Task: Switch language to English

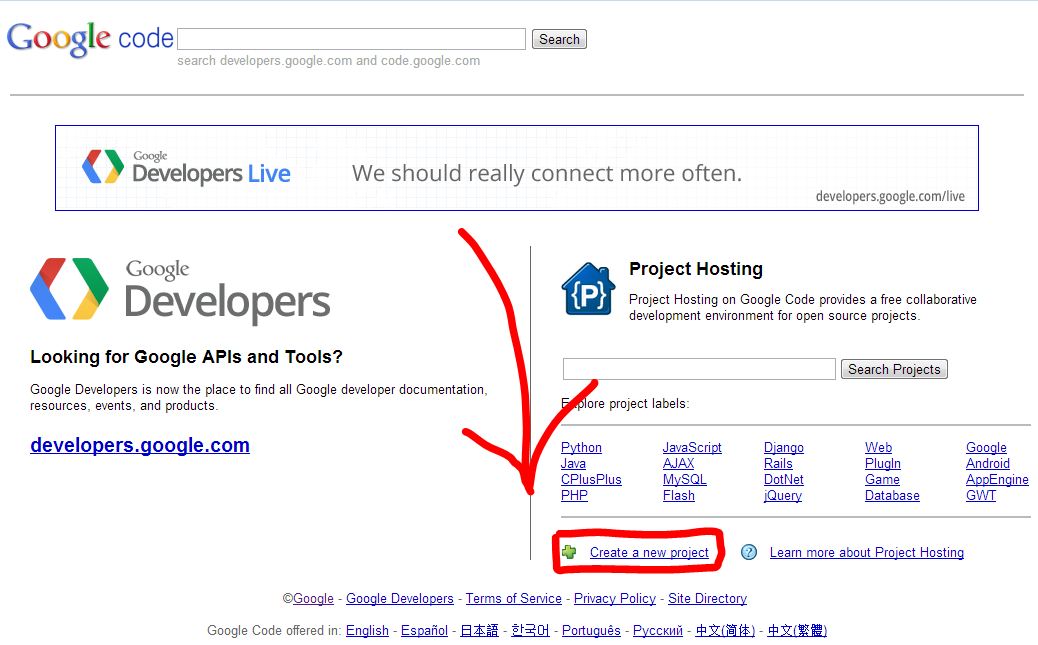Action: coord(367,630)
